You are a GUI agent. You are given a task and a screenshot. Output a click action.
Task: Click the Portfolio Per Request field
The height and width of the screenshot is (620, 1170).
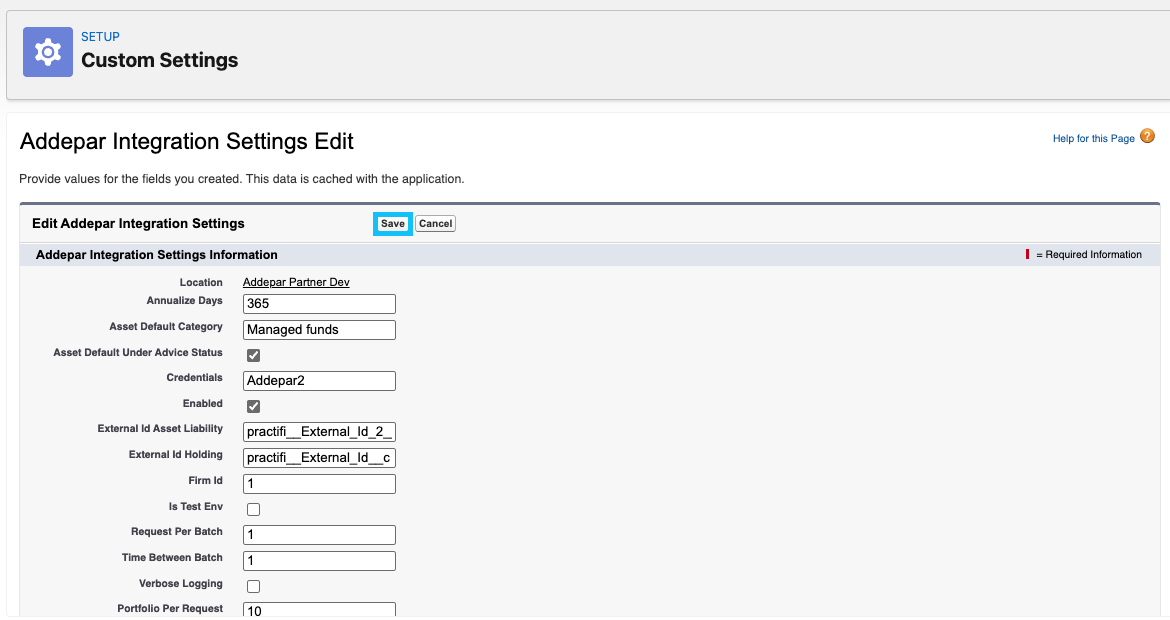(x=319, y=610)
